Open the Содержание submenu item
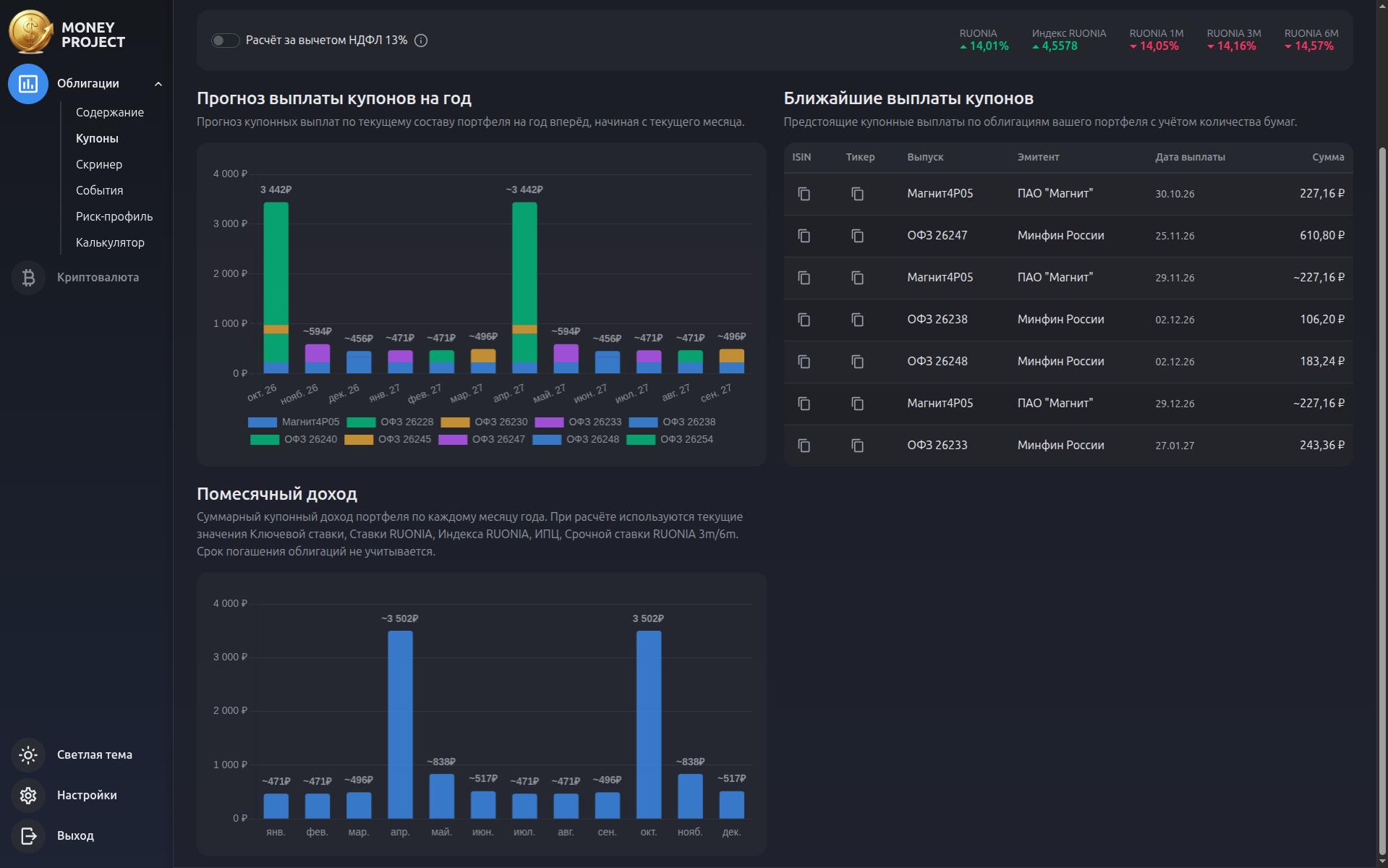This screenshot has height=868, width=1388. [x=110, y=112]
